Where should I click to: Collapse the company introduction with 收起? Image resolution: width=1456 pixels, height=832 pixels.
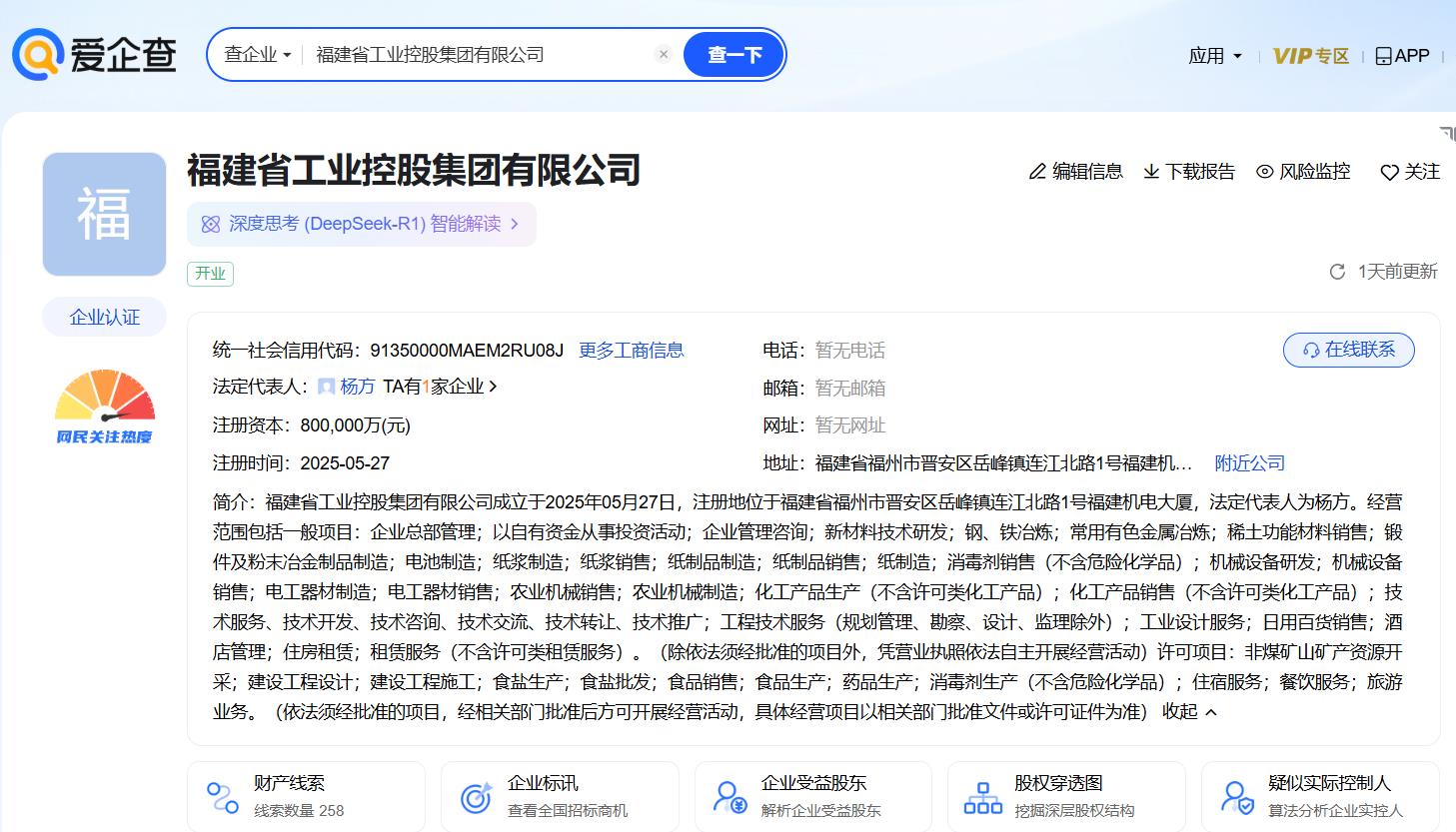[x=1190, y=712]
